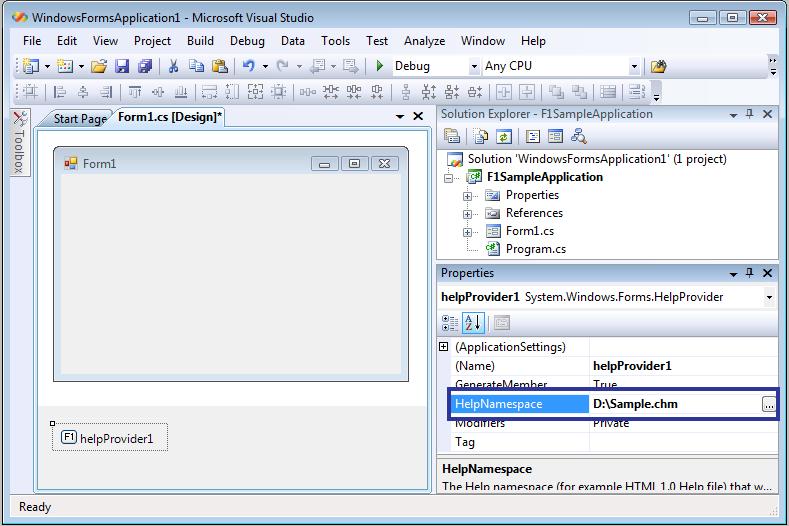Select Program.cs in Solution Explorer
Screen dimensions: 789x526
(x=535, y=249)
